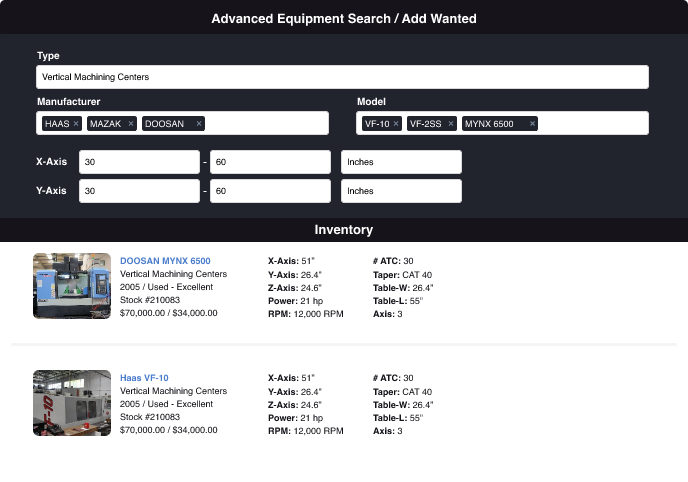Click DOOSAN listing's RPM: 12,000 RPM value
The image size is (688, 482).
306,314
